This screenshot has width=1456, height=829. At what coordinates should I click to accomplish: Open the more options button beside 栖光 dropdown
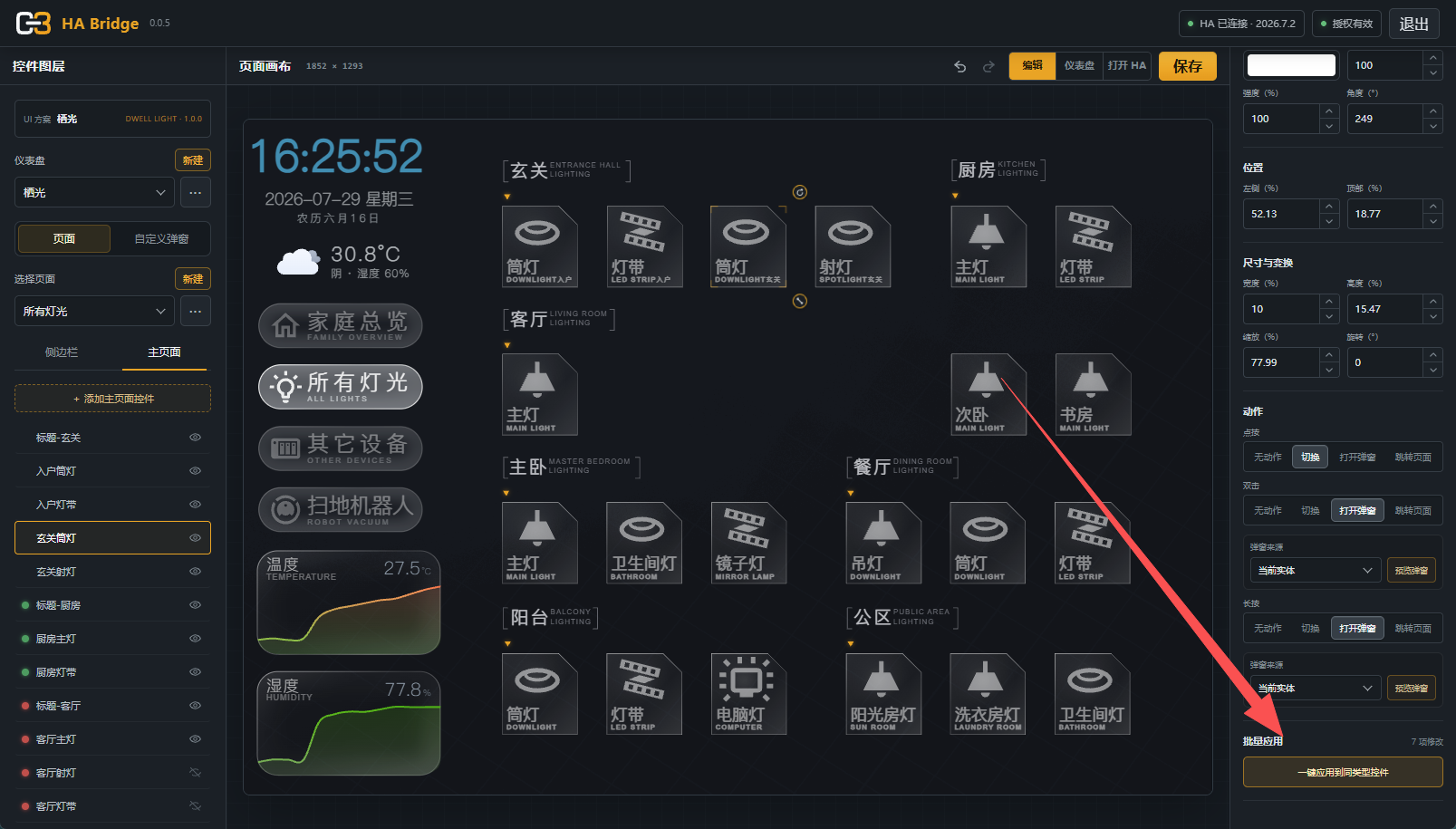(196, 193)
